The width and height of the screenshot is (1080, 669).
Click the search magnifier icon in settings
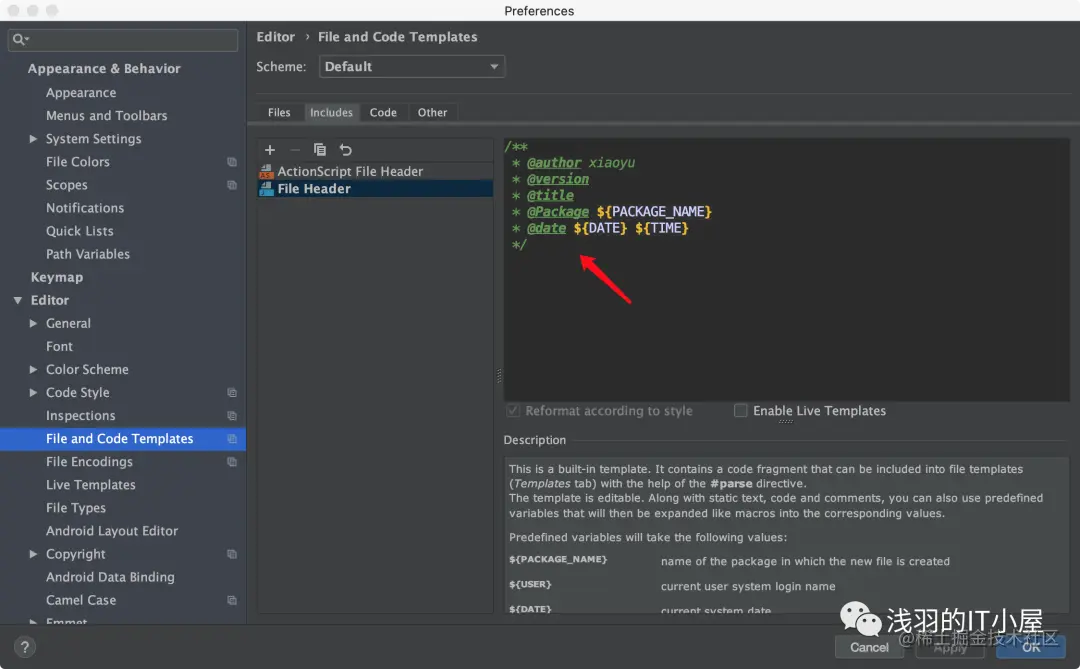pyautogui.click(x=21, y=39)
